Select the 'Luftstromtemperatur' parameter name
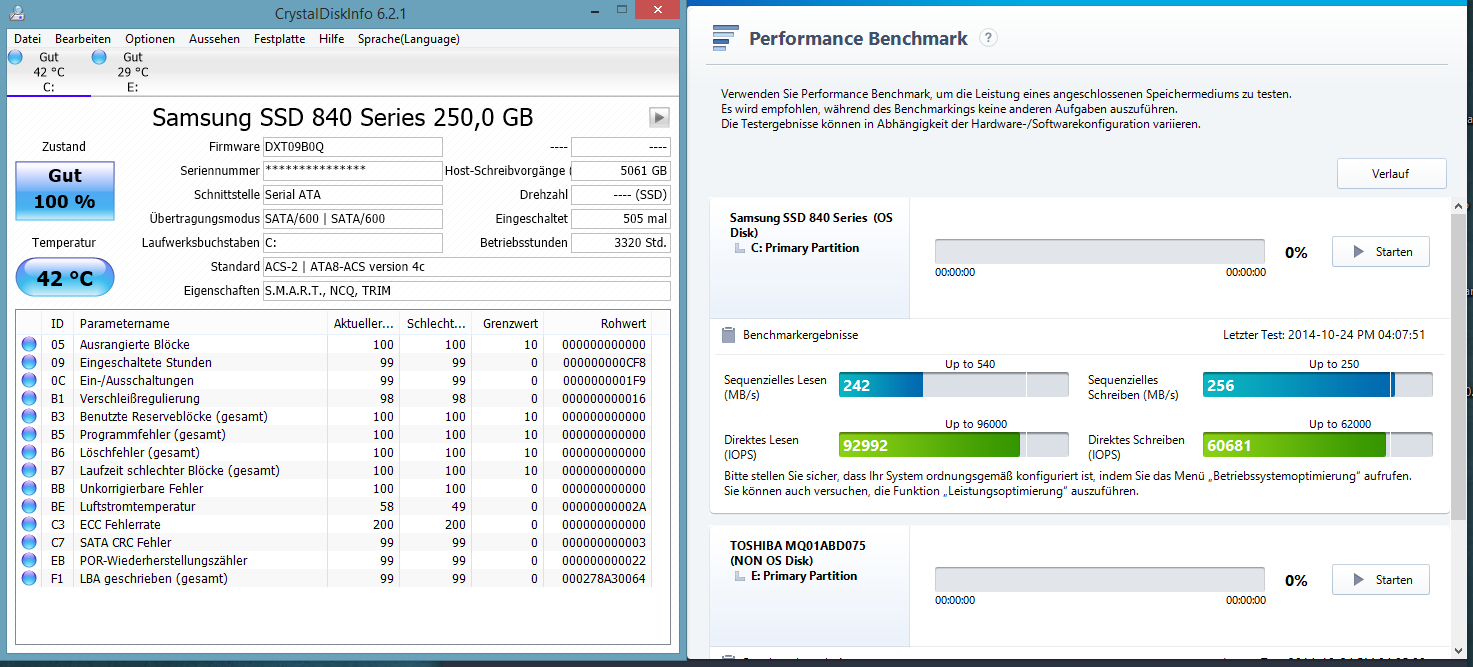1473x667 pixels. tap(138, 507)
